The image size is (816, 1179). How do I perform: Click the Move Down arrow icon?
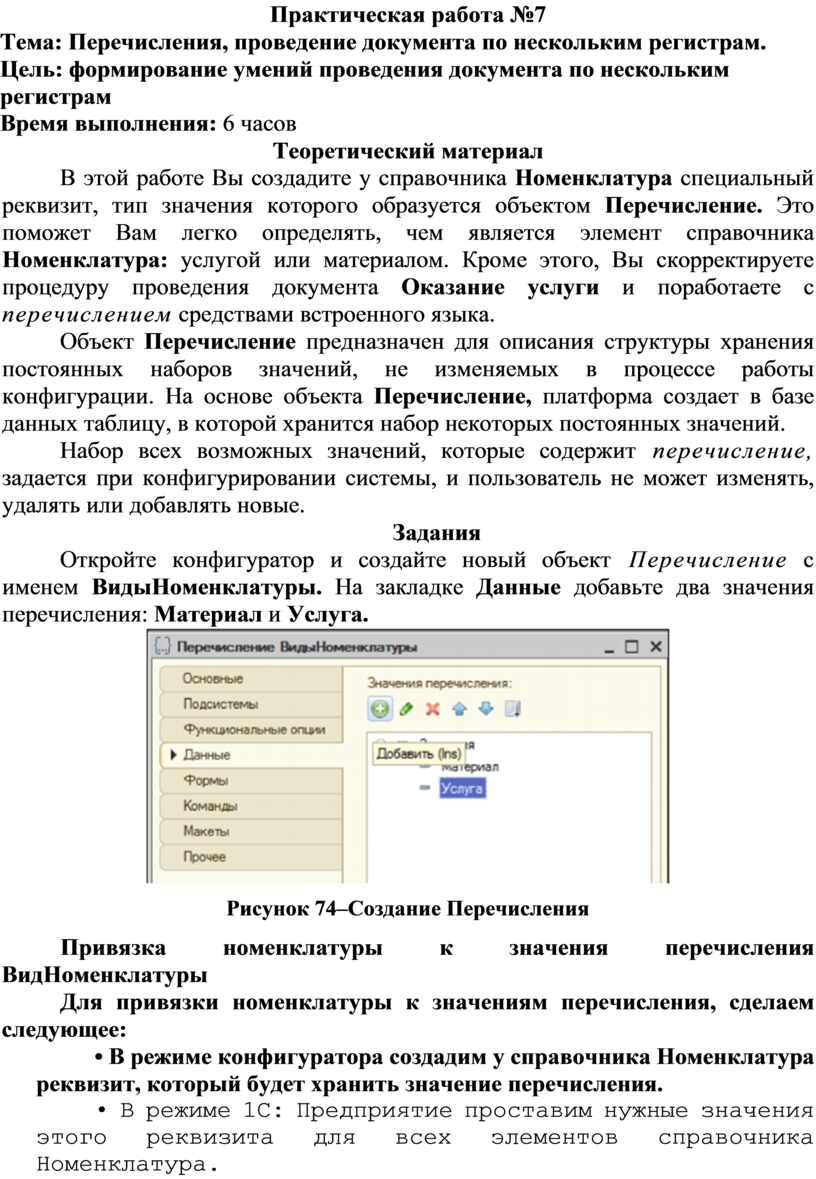[486, 708]
